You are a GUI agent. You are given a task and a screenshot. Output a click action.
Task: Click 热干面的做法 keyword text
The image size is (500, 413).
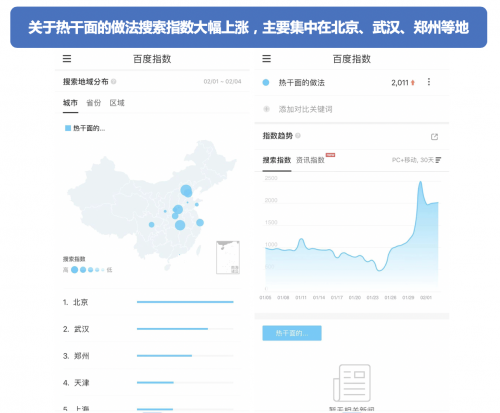[302, 83]
